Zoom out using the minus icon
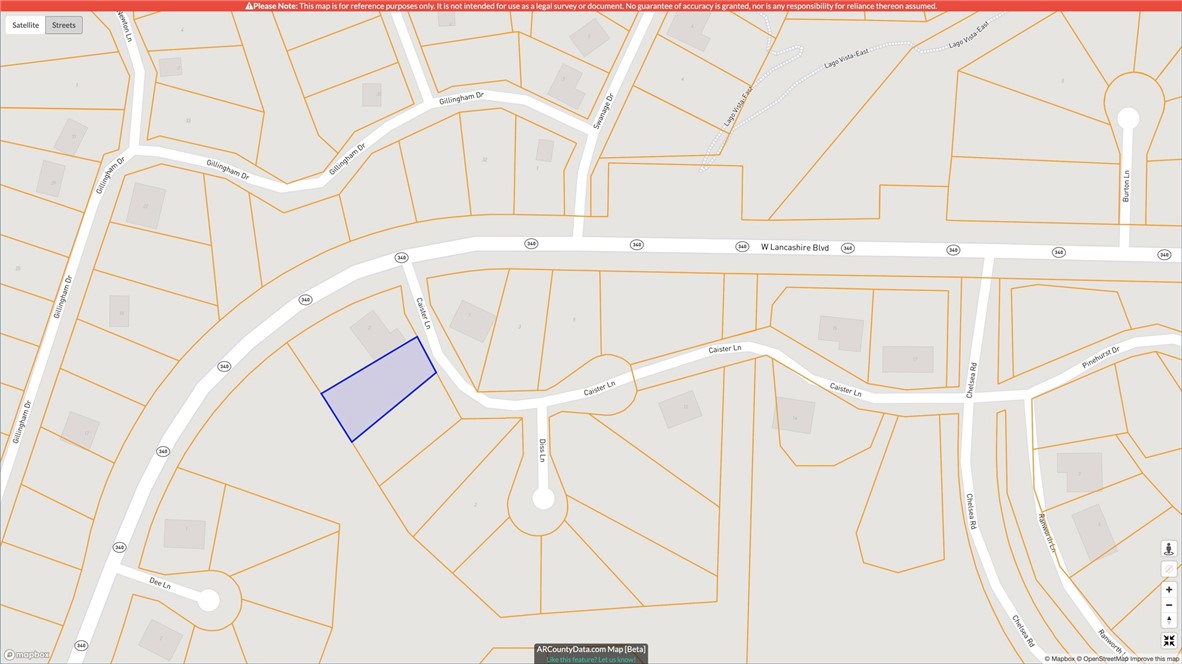 (1168, 604)
